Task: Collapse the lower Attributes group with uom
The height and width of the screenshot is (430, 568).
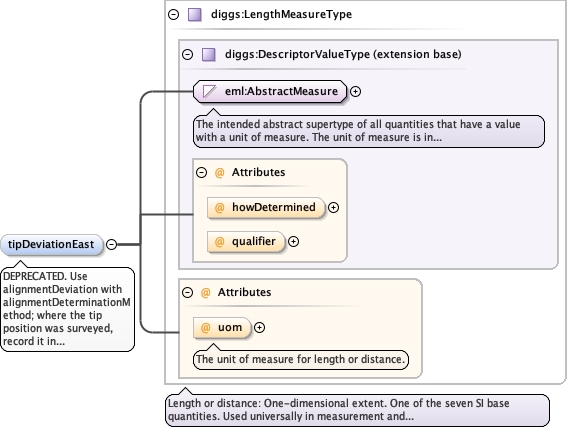Action: tap(188, 293)
